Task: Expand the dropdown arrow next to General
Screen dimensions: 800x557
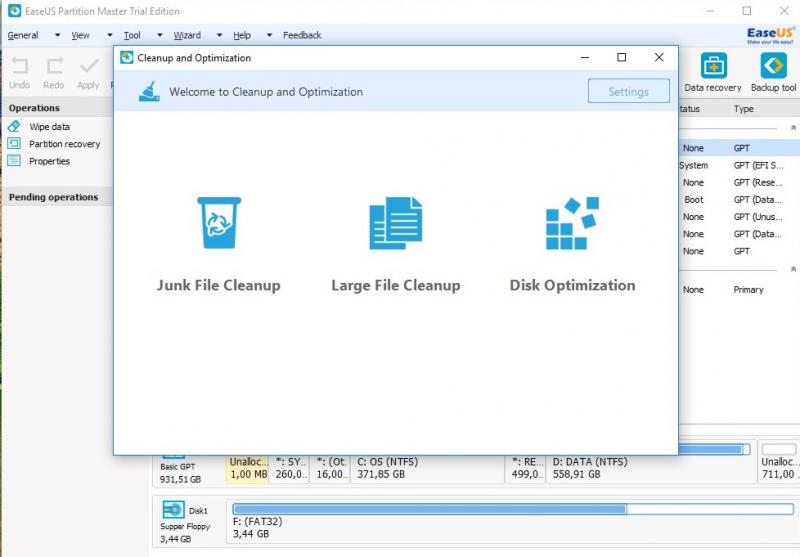Action: (x=57, y=35)
